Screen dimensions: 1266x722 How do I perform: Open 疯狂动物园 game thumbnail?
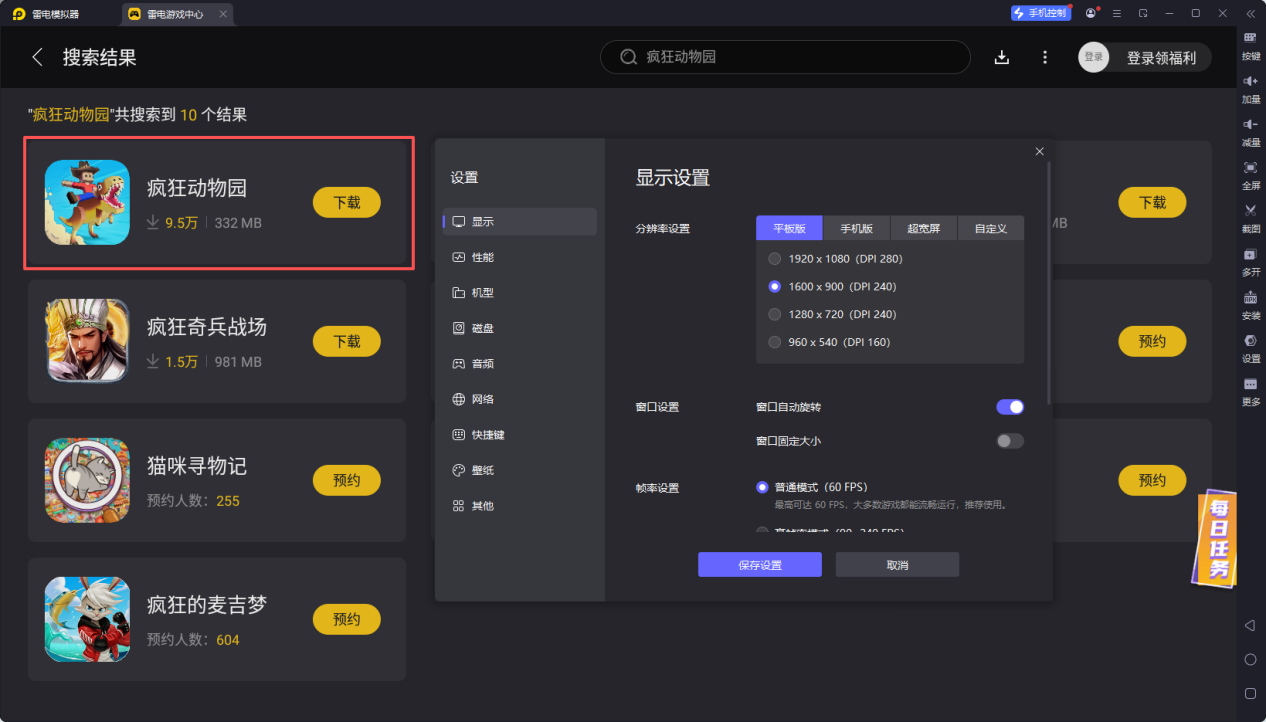click(x=87, y=202)
